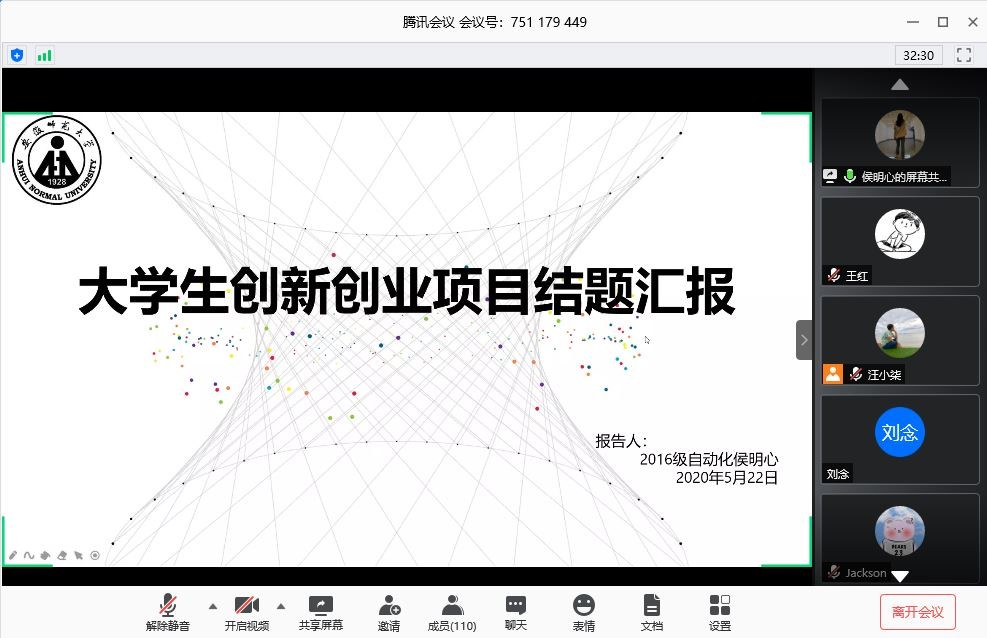The image size is (987, 638).
Task: Open the Members (成员 110) list
Action: pos(452,612)
